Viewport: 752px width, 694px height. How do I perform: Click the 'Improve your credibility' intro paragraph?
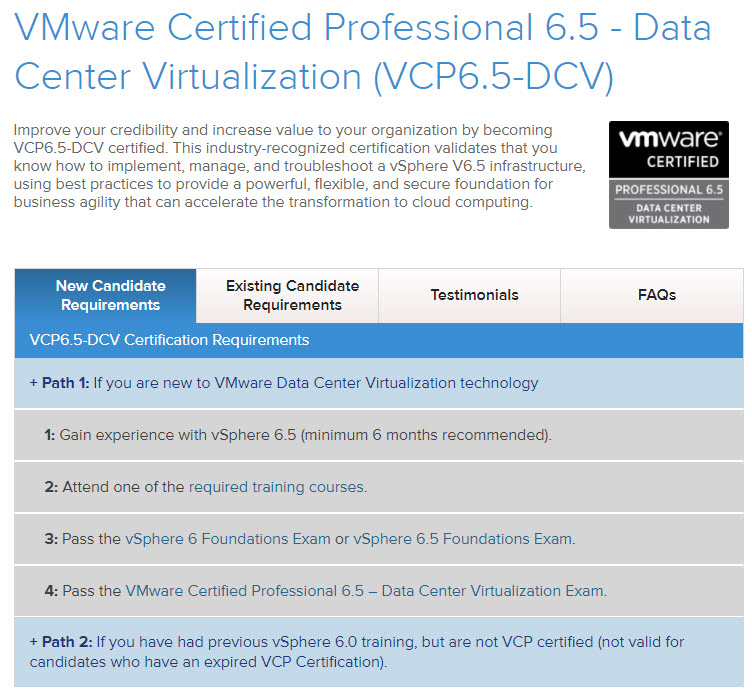tap(300, 166)
